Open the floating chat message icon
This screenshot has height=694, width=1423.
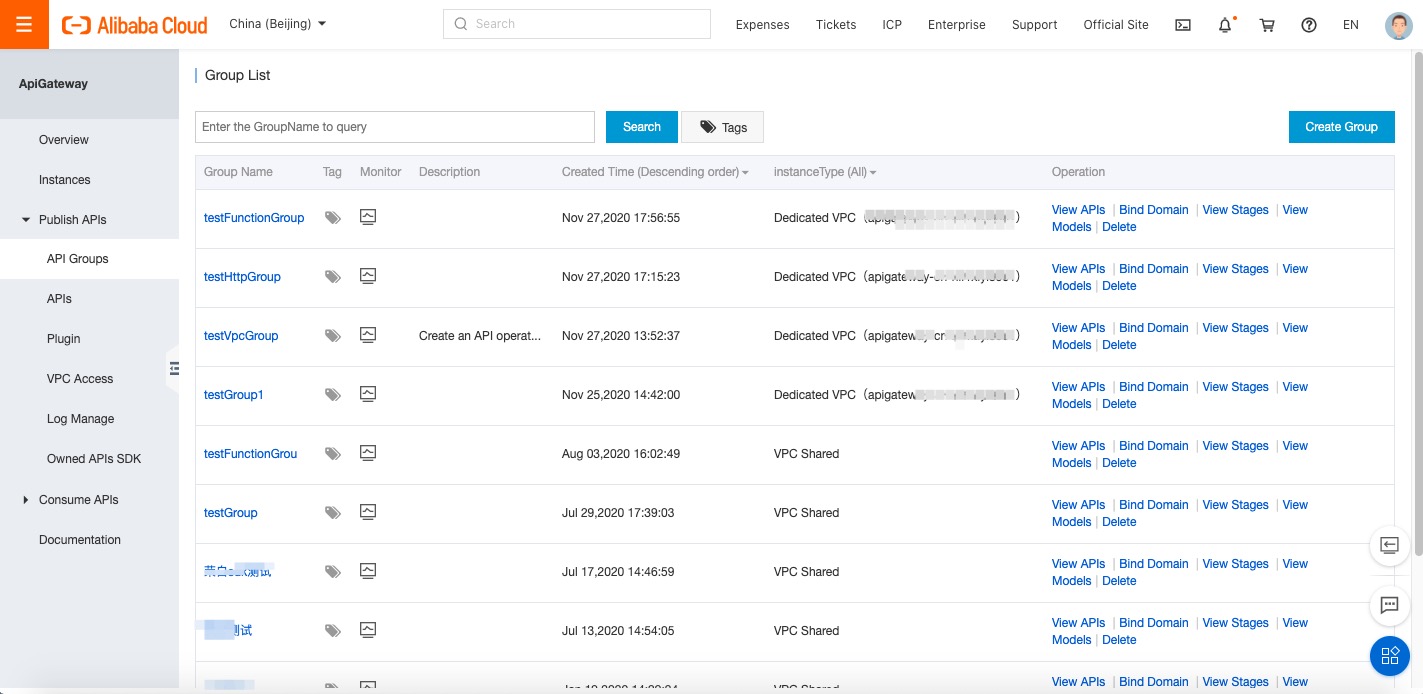coord(1389,605)
